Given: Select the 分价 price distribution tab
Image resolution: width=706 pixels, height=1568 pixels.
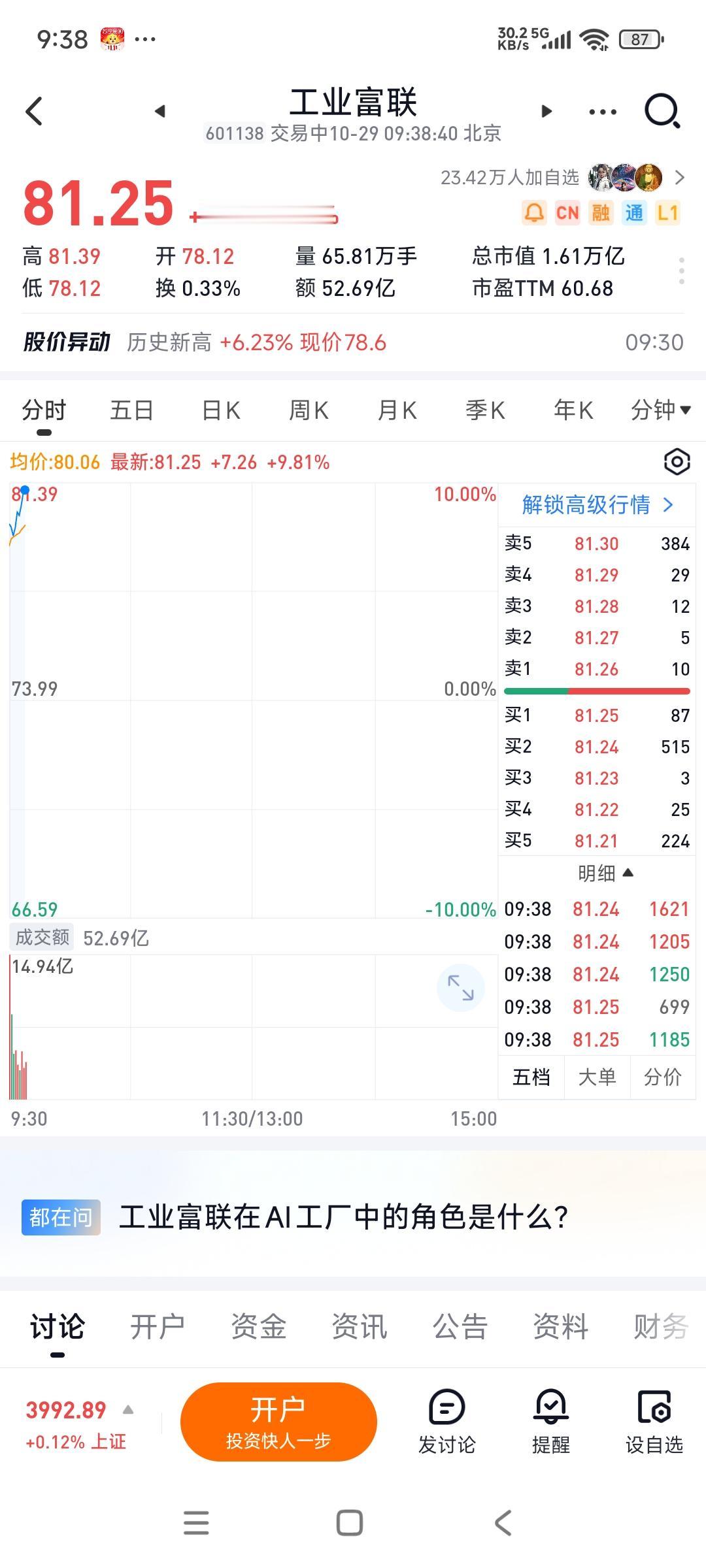Looking at the screenshot, I should [x=662, y=1077].
